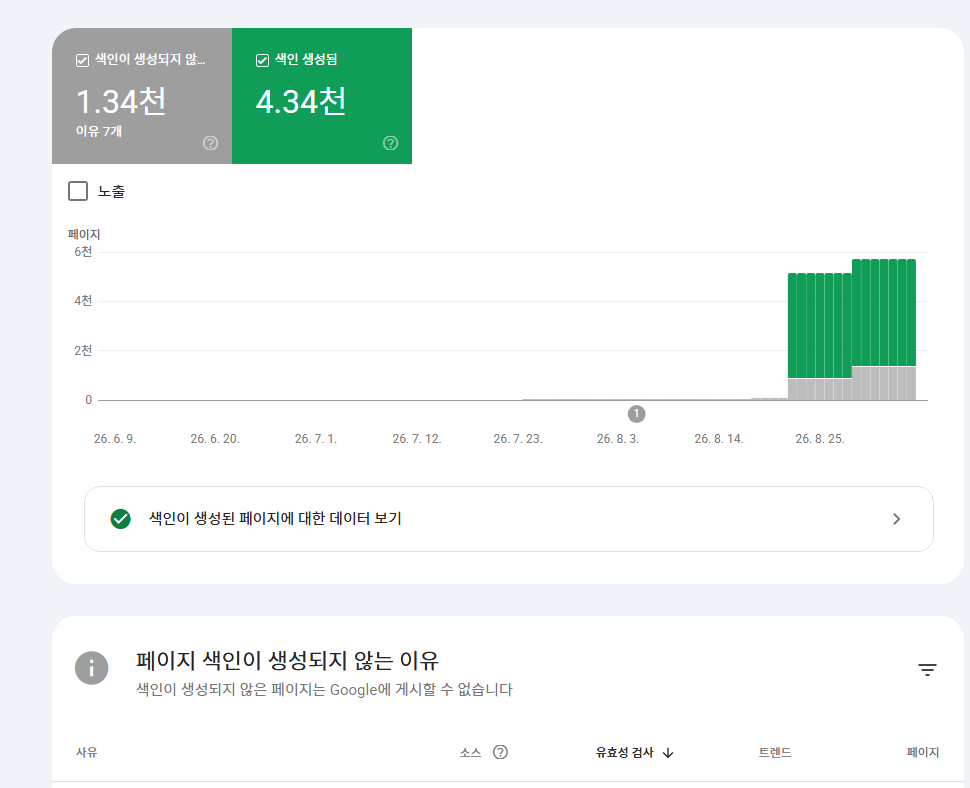Click the 사유 column header
The image size is (970, 788).
pos(87,752)
